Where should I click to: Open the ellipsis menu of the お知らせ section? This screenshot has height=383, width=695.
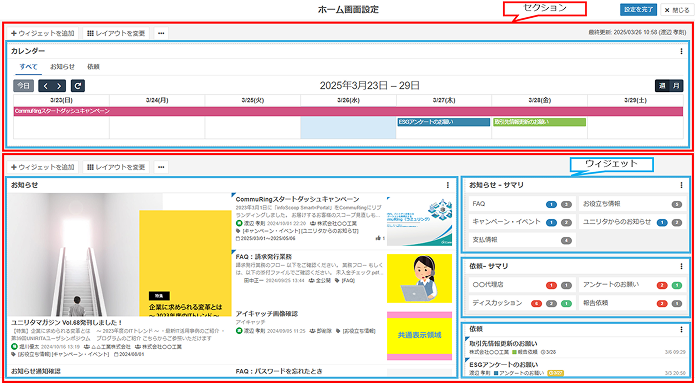[161, 167]
